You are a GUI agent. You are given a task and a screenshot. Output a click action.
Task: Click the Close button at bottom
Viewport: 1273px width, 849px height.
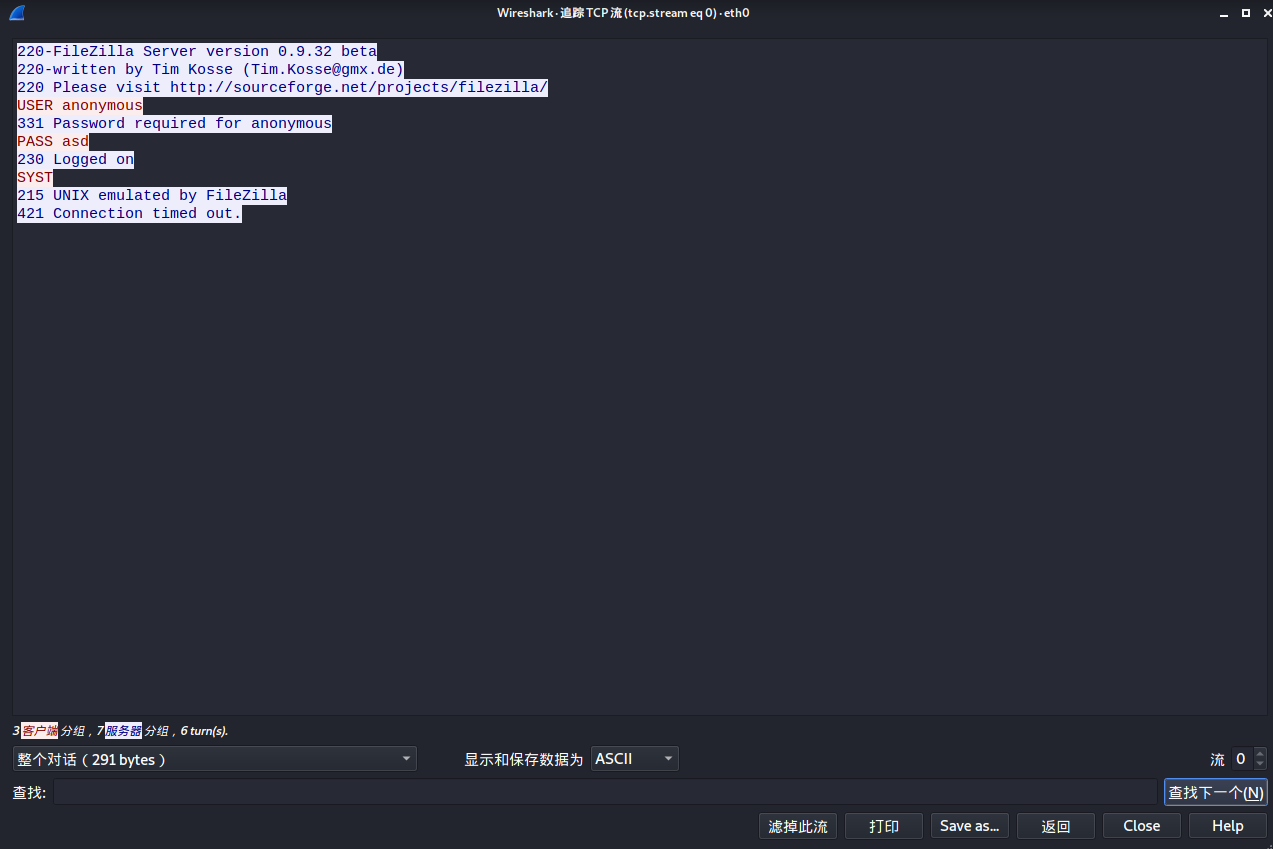coord(1142,826)
